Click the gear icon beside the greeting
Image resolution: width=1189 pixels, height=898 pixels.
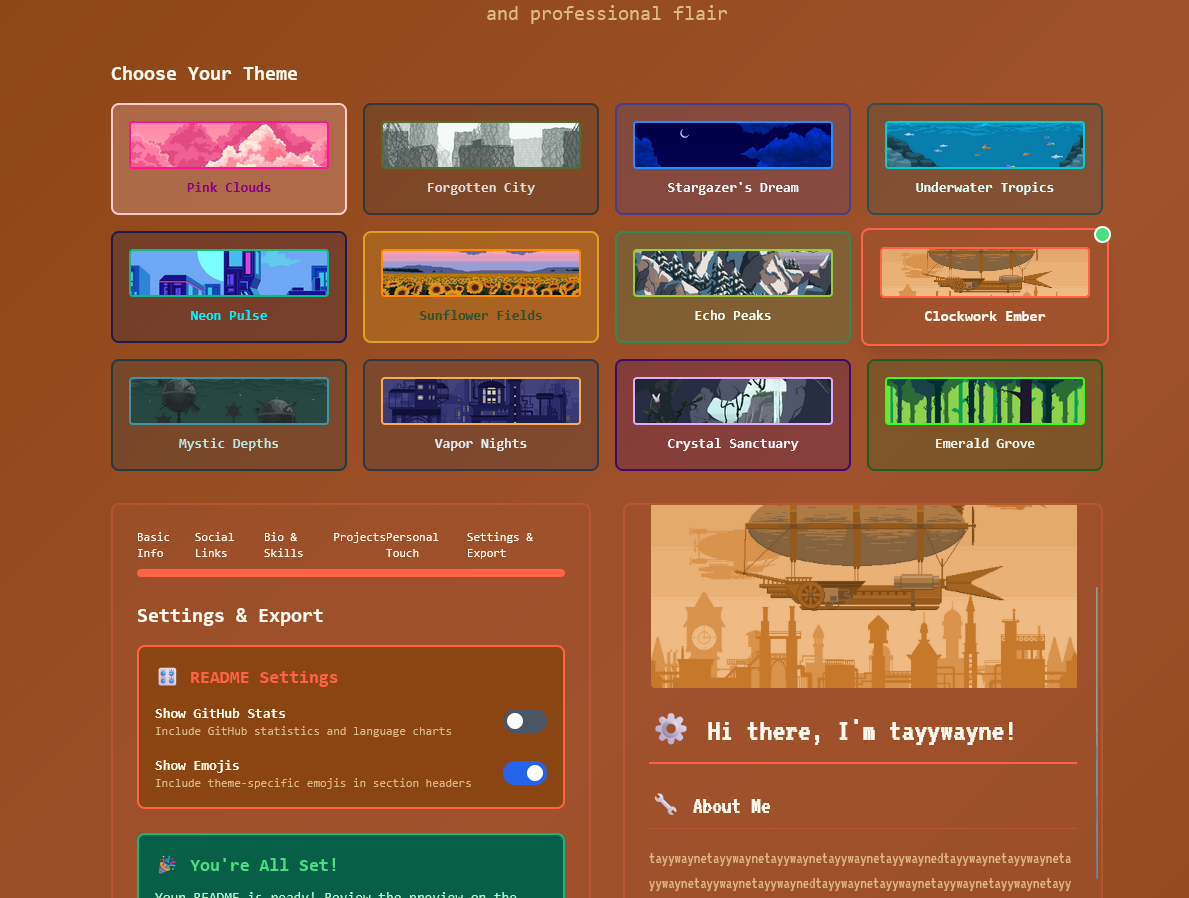coord(670,730)
